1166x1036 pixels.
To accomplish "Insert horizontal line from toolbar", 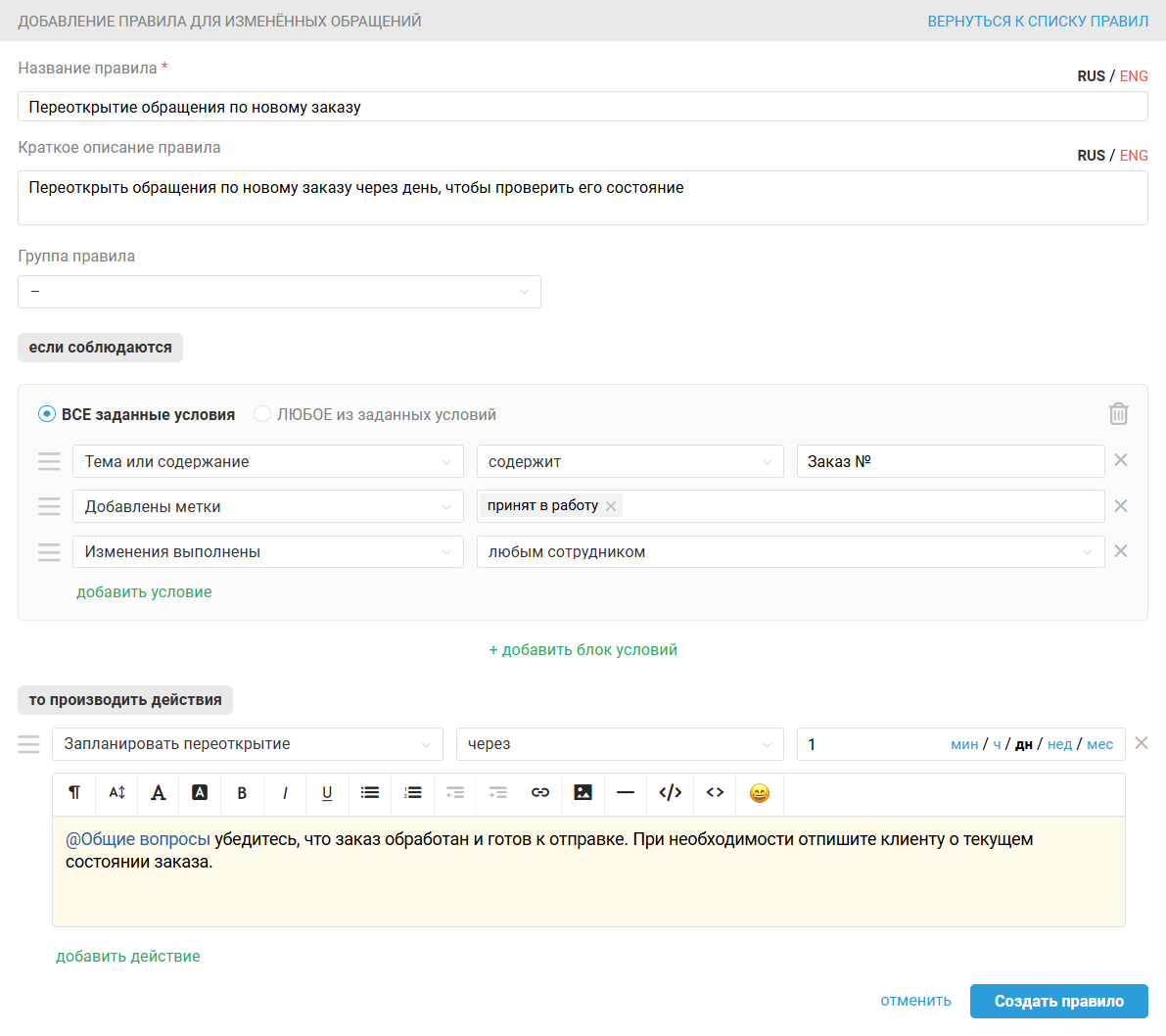I will click(x=626, y=793).
